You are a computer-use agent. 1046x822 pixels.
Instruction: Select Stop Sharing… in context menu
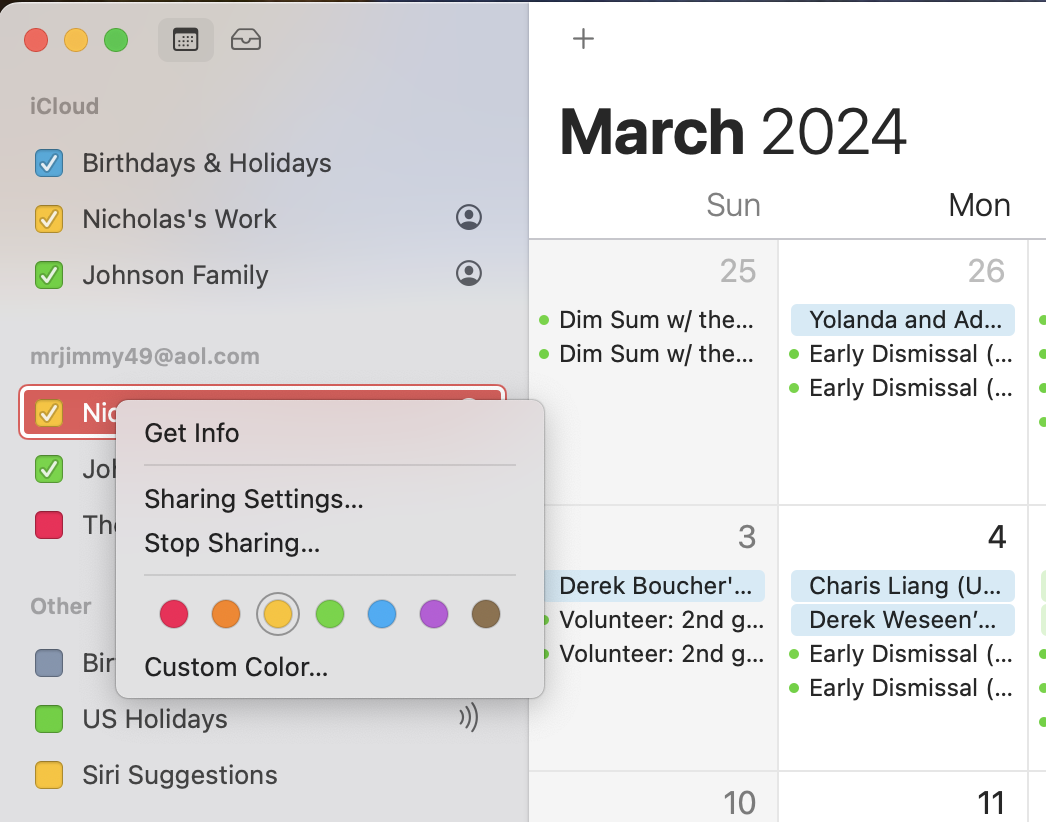pos(232,543)
